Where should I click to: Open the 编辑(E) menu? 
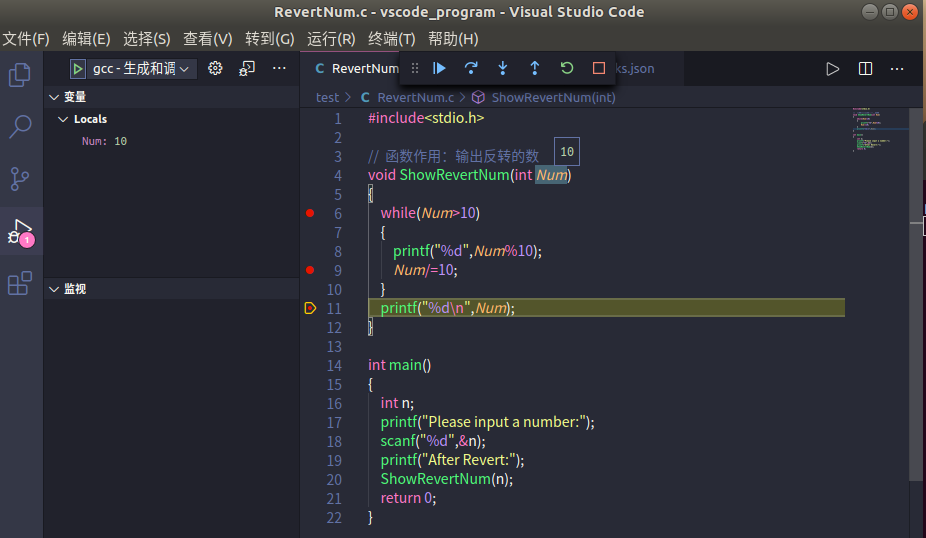86,39
